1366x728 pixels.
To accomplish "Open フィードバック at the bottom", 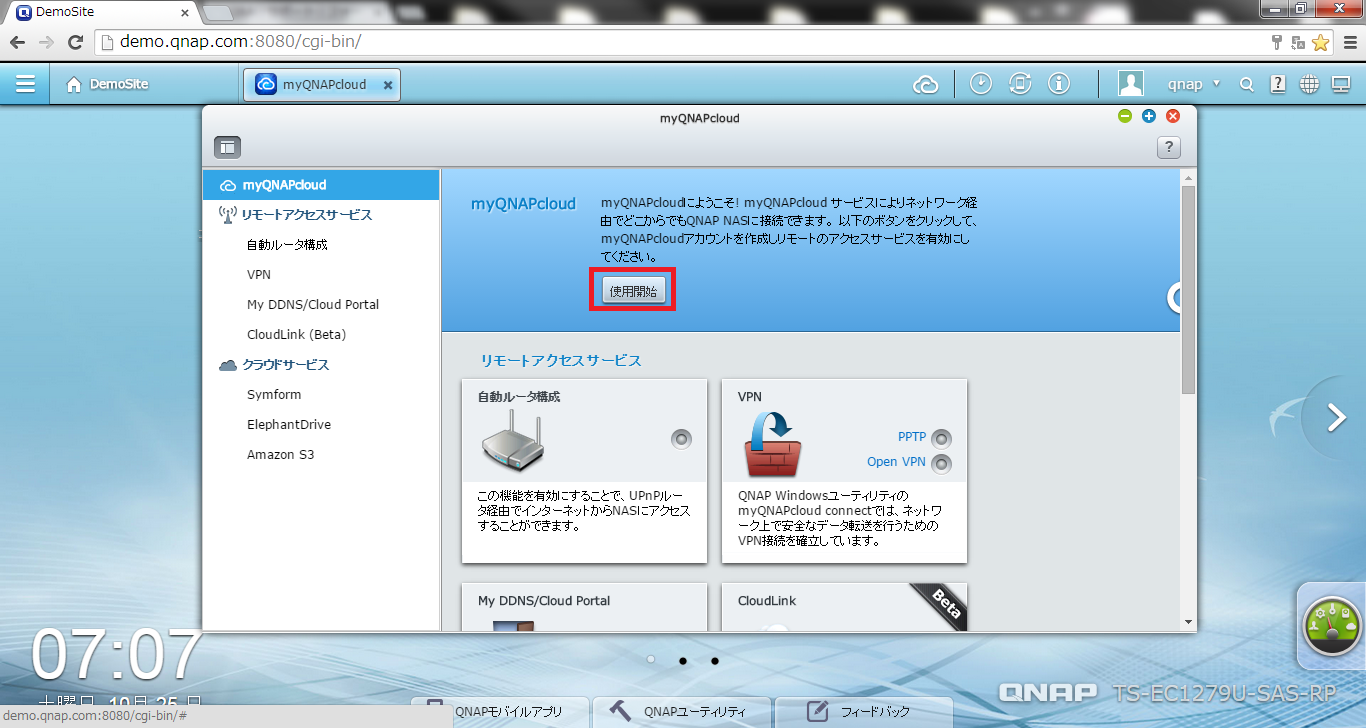I will pos(864,712).
